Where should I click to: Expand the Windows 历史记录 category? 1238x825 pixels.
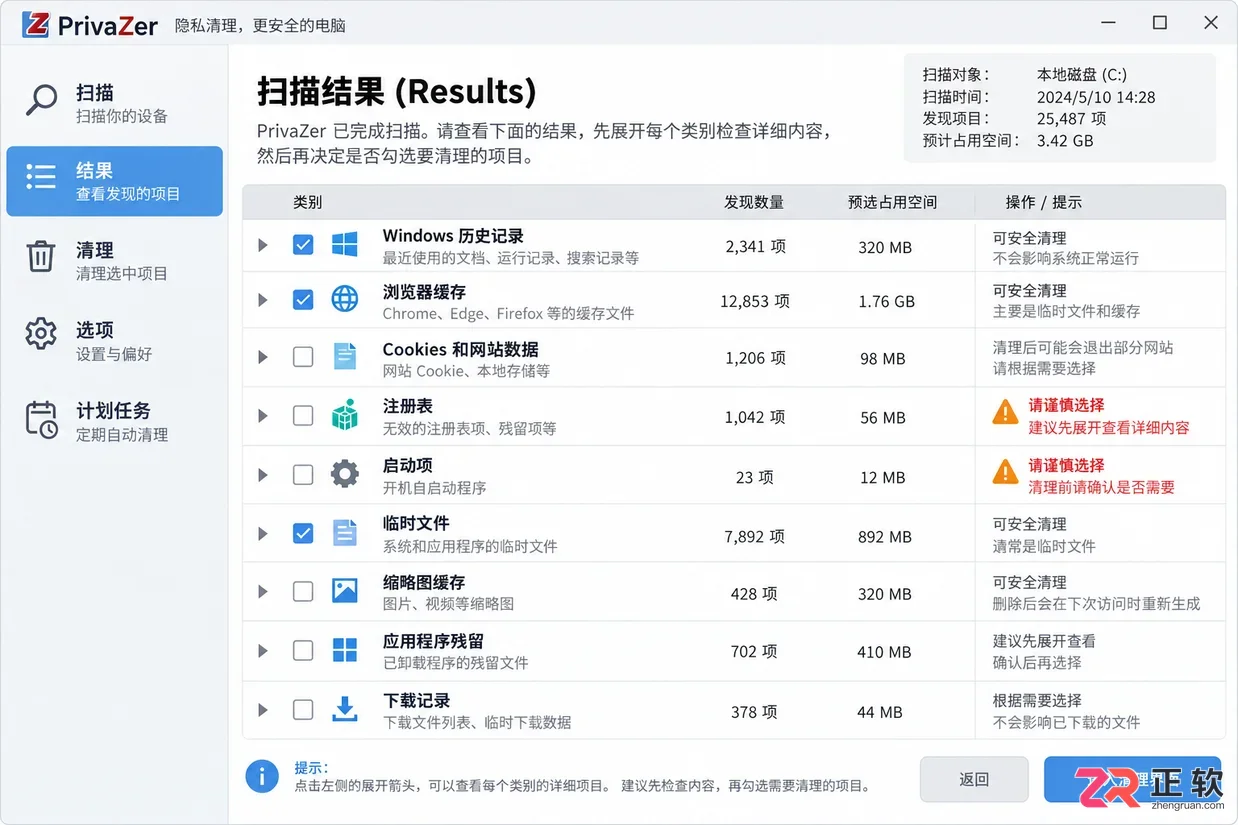(263, 245)
